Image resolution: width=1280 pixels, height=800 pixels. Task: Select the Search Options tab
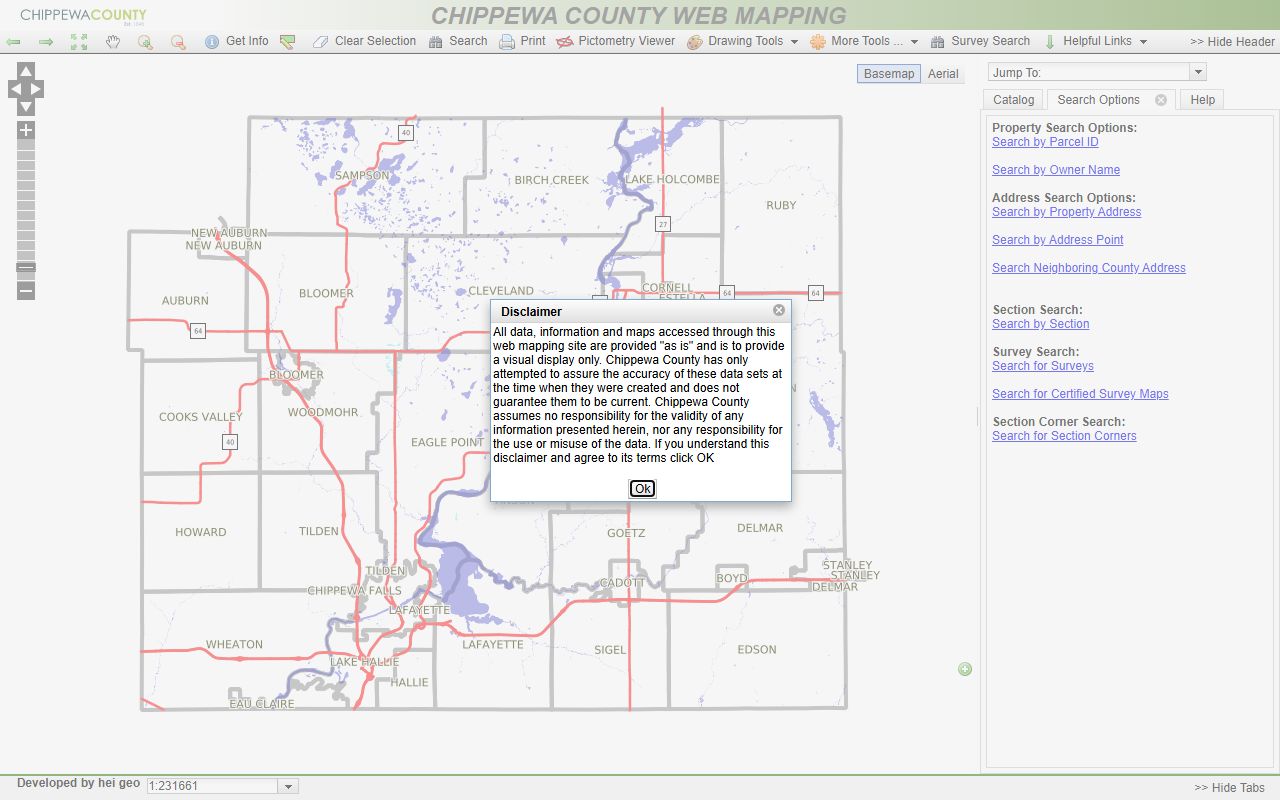1098,100
